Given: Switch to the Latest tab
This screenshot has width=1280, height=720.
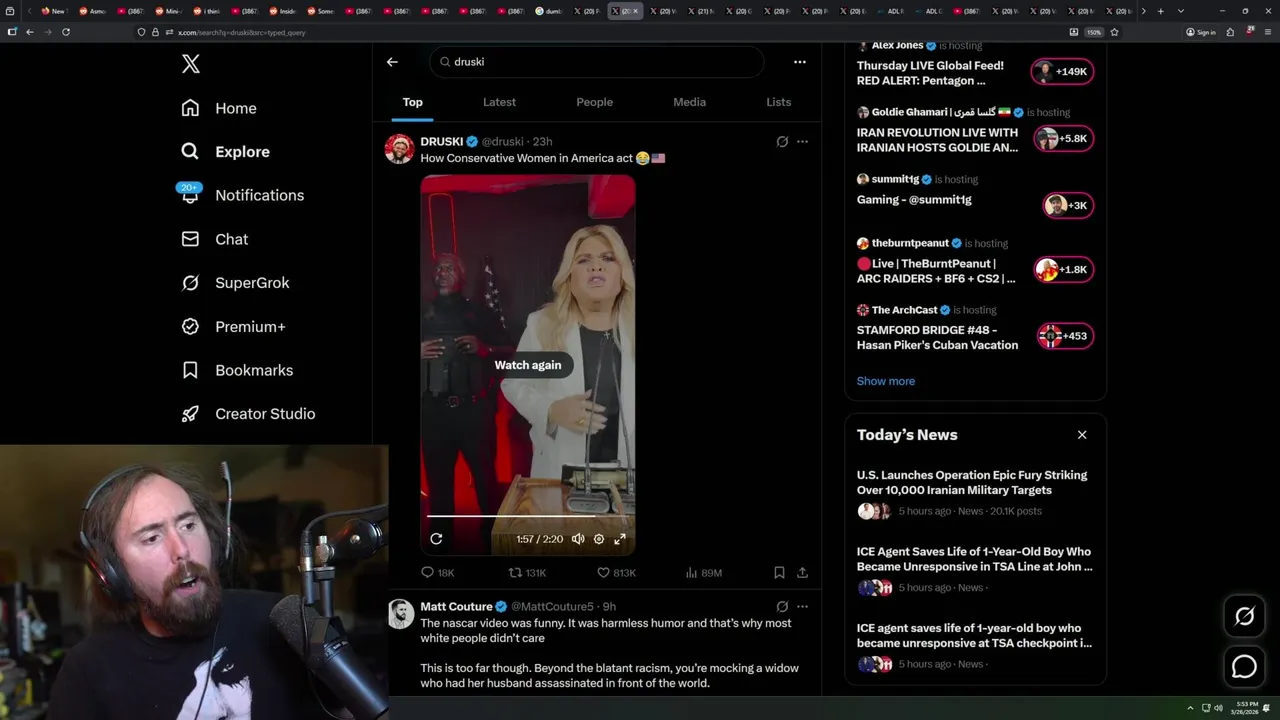Looking at the screenshot, I should coord(499,102).
